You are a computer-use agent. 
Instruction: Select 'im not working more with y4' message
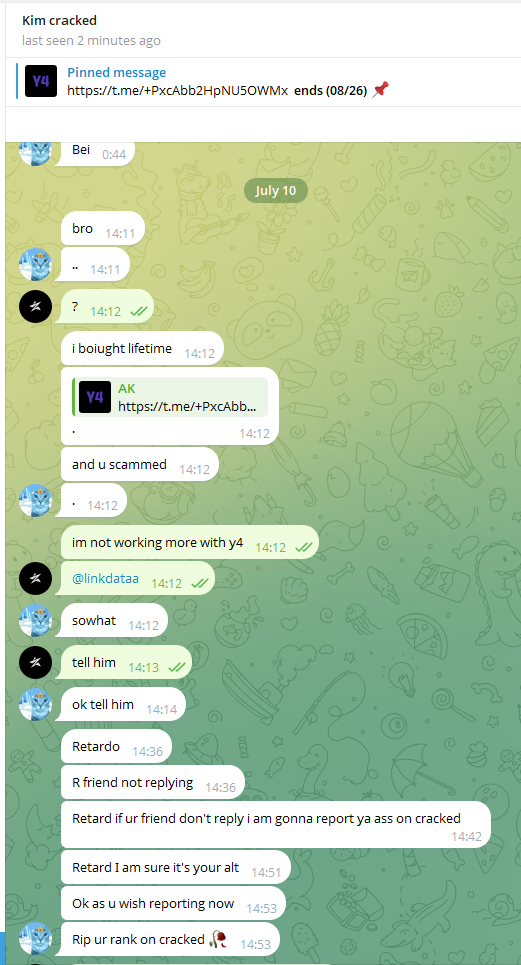click(x=189, y=543)
